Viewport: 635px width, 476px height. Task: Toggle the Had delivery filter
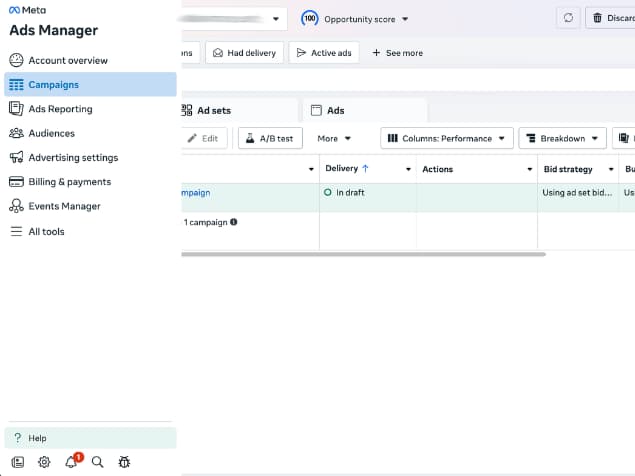click(245, 53)
